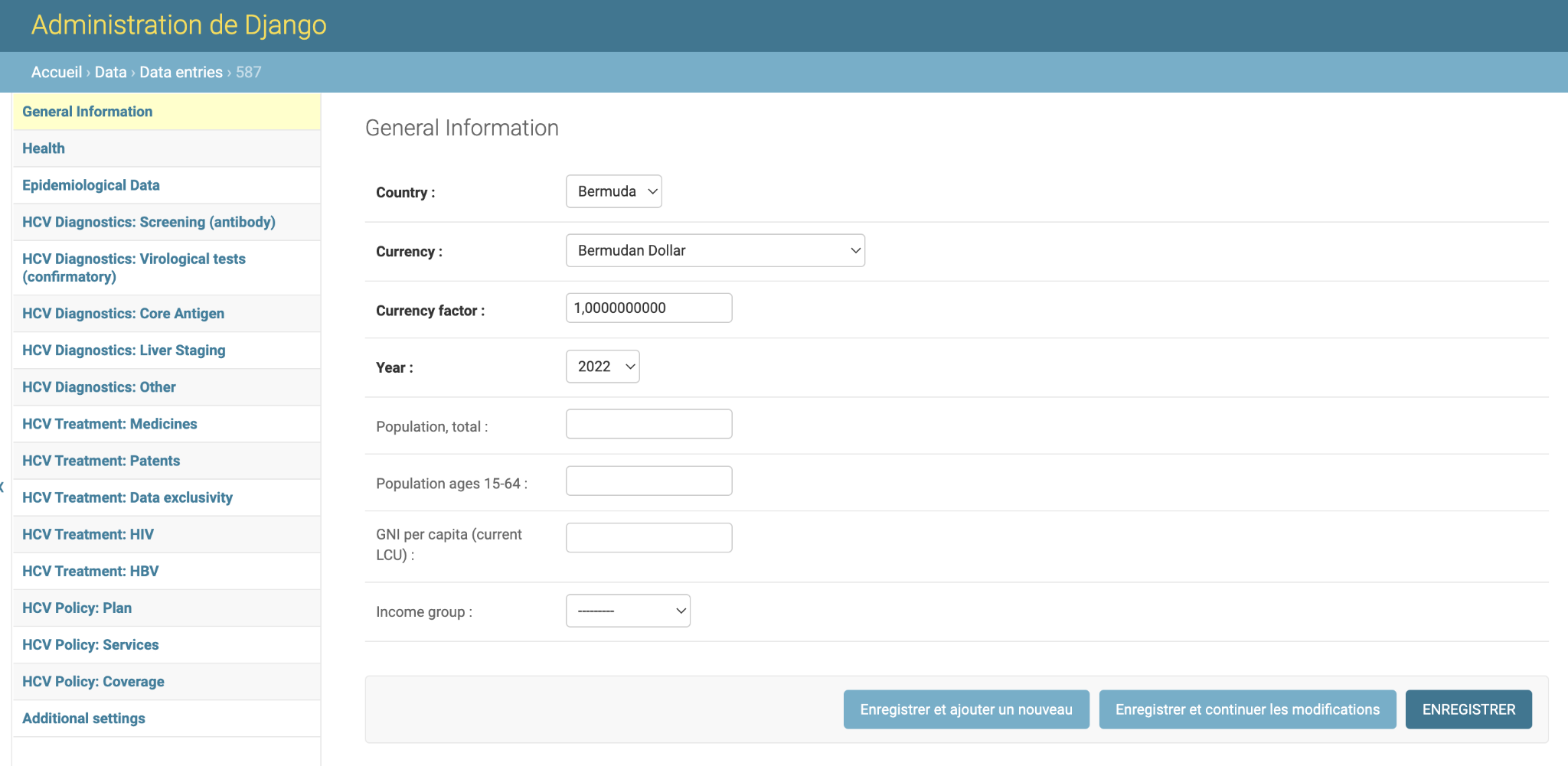
Task: Open the Epidemiological Data tab
Action: pyautogui.click(x=91, y=185)
